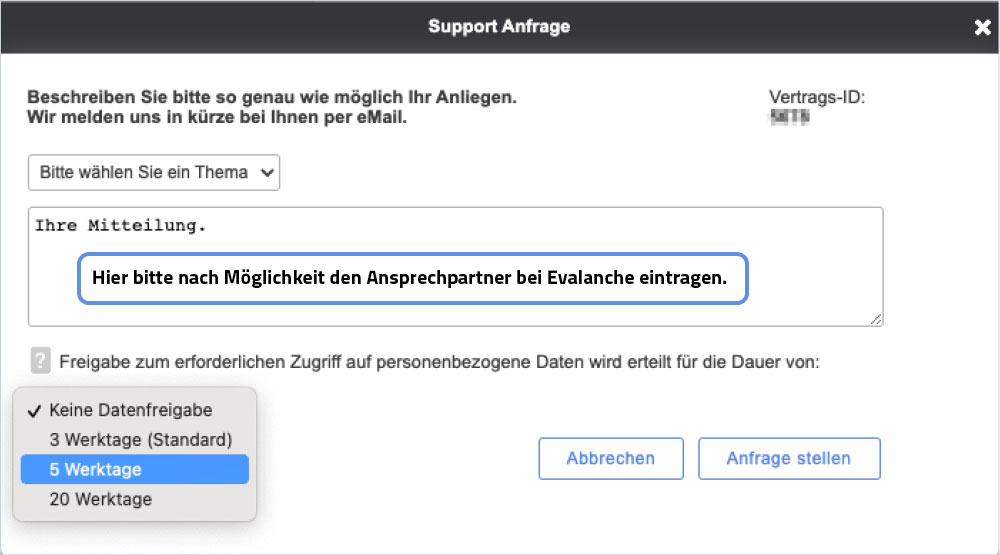The width and height of the screenshot is (1000, 555).
Task: Pick the '5 Werktage' option
Action: tap(135, 469)
